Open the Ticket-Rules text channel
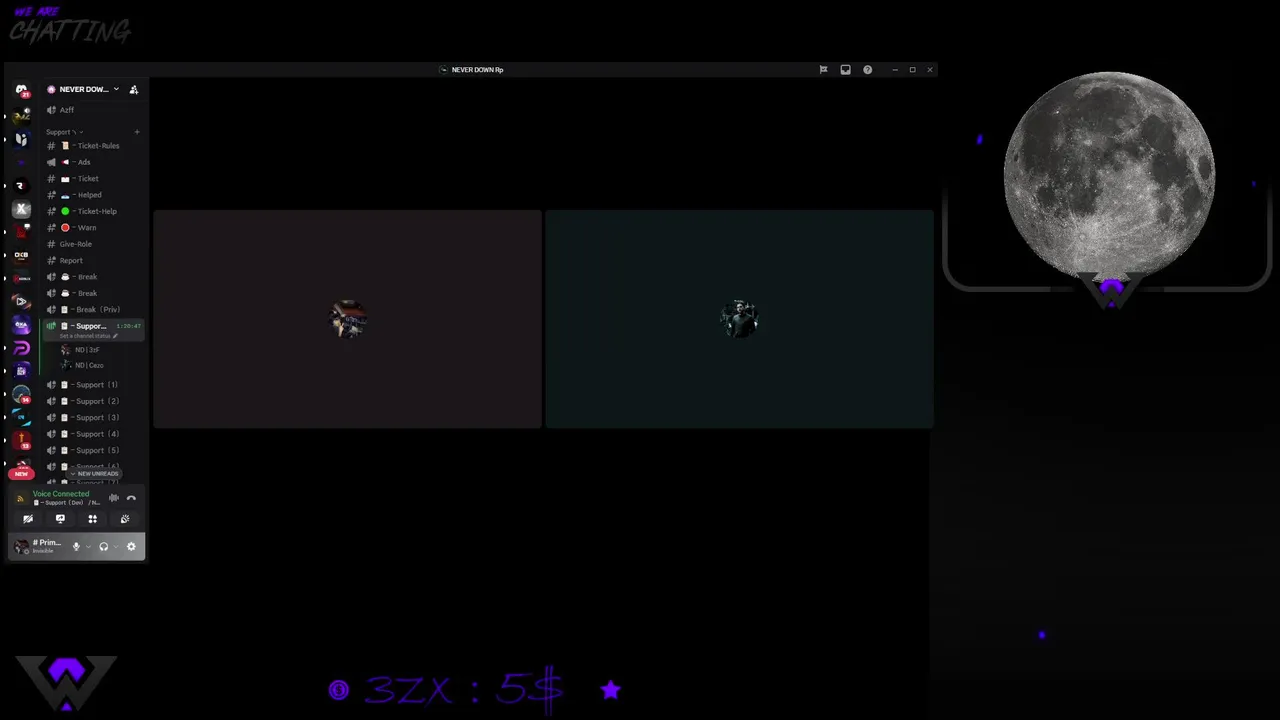1280x720 pixels. click(x=94, y=146)
